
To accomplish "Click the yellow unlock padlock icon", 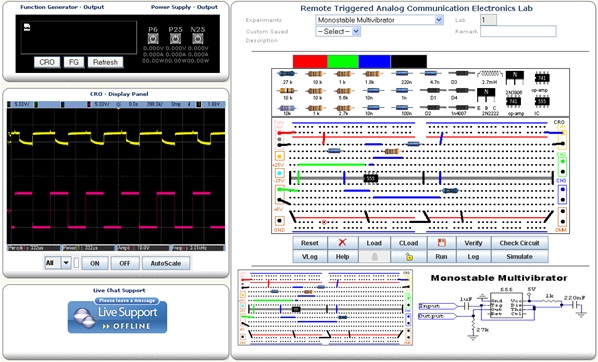I will pos(409,257).
